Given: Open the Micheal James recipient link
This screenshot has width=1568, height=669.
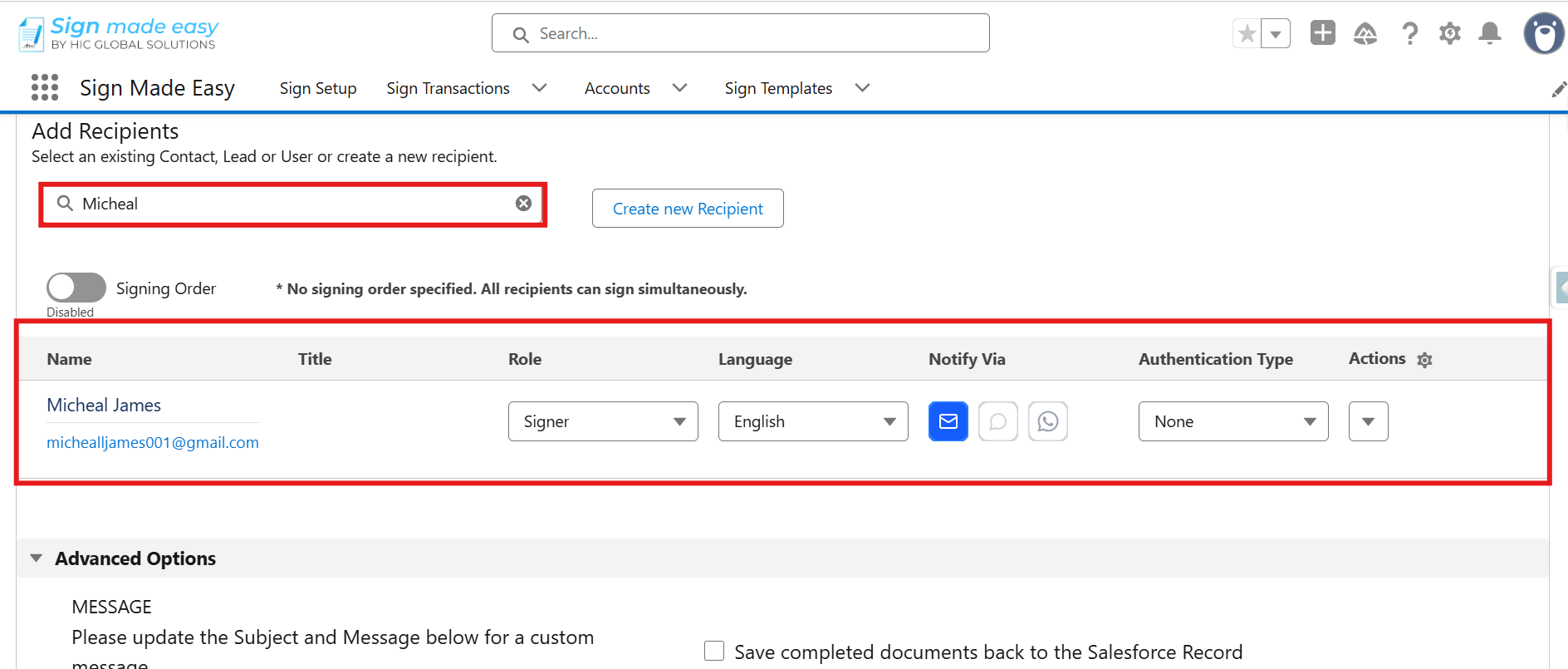Looking at the screenshot, I should [104, 405].
